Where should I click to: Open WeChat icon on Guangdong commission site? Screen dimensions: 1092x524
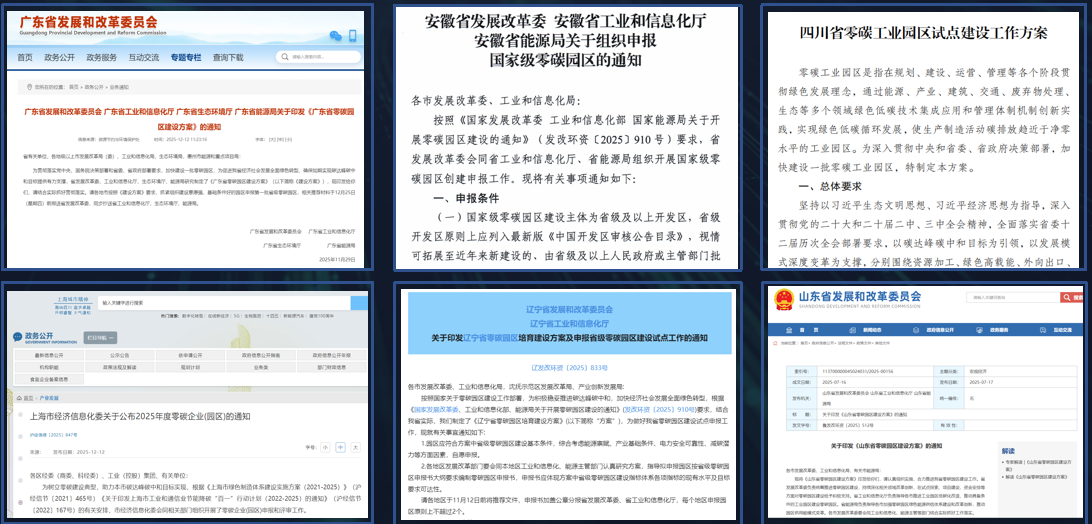[336, 36]
